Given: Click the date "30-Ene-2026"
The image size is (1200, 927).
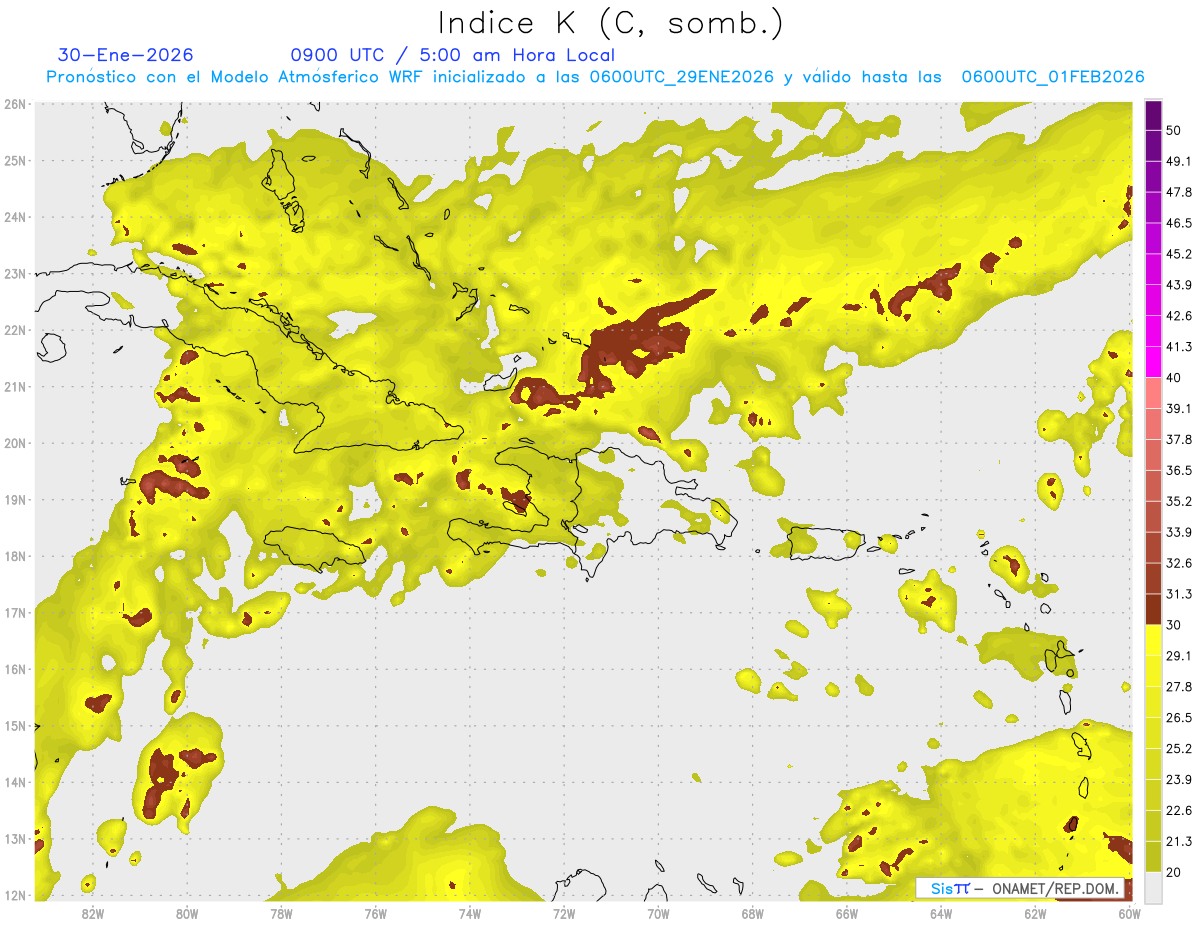Looking at the screenshot, I should point(126,55).
